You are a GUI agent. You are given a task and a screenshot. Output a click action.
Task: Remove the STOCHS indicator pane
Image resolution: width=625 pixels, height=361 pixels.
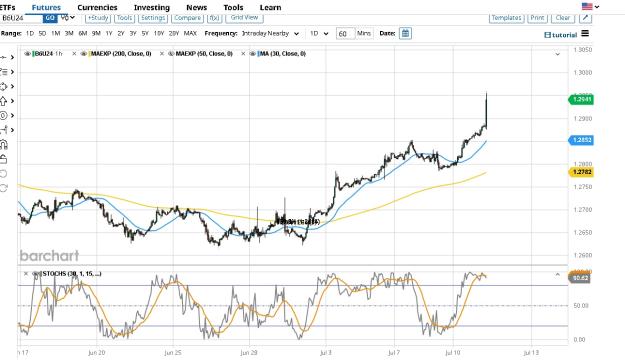pos(26,274)
